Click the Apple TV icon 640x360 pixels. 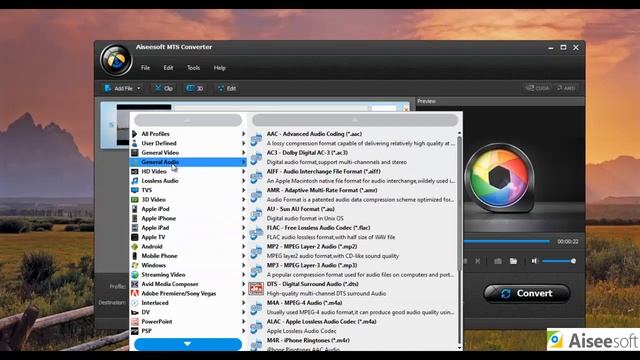pyautogui.click(x=135, y=237)
